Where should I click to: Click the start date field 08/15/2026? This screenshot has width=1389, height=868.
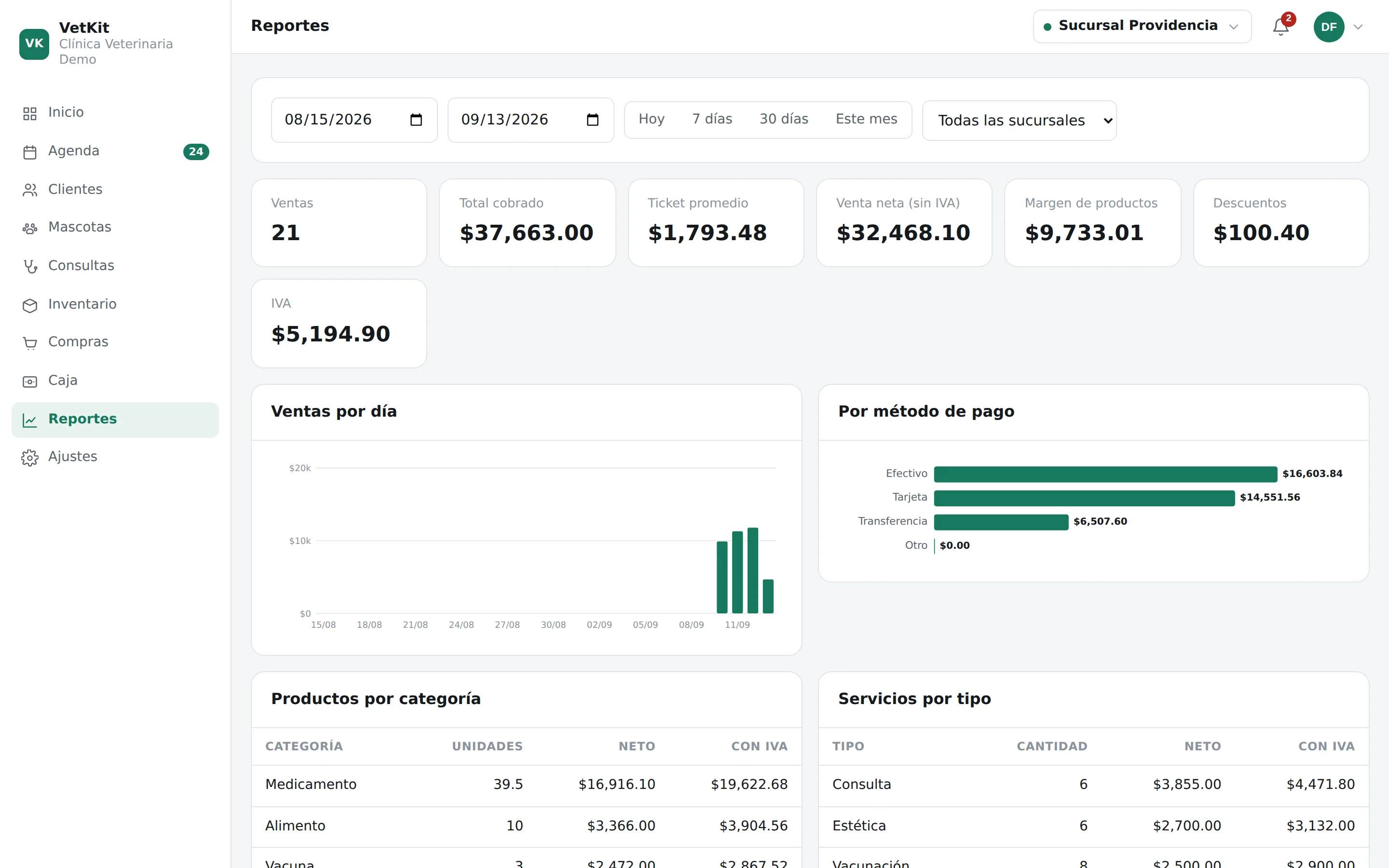click(354, 120)
